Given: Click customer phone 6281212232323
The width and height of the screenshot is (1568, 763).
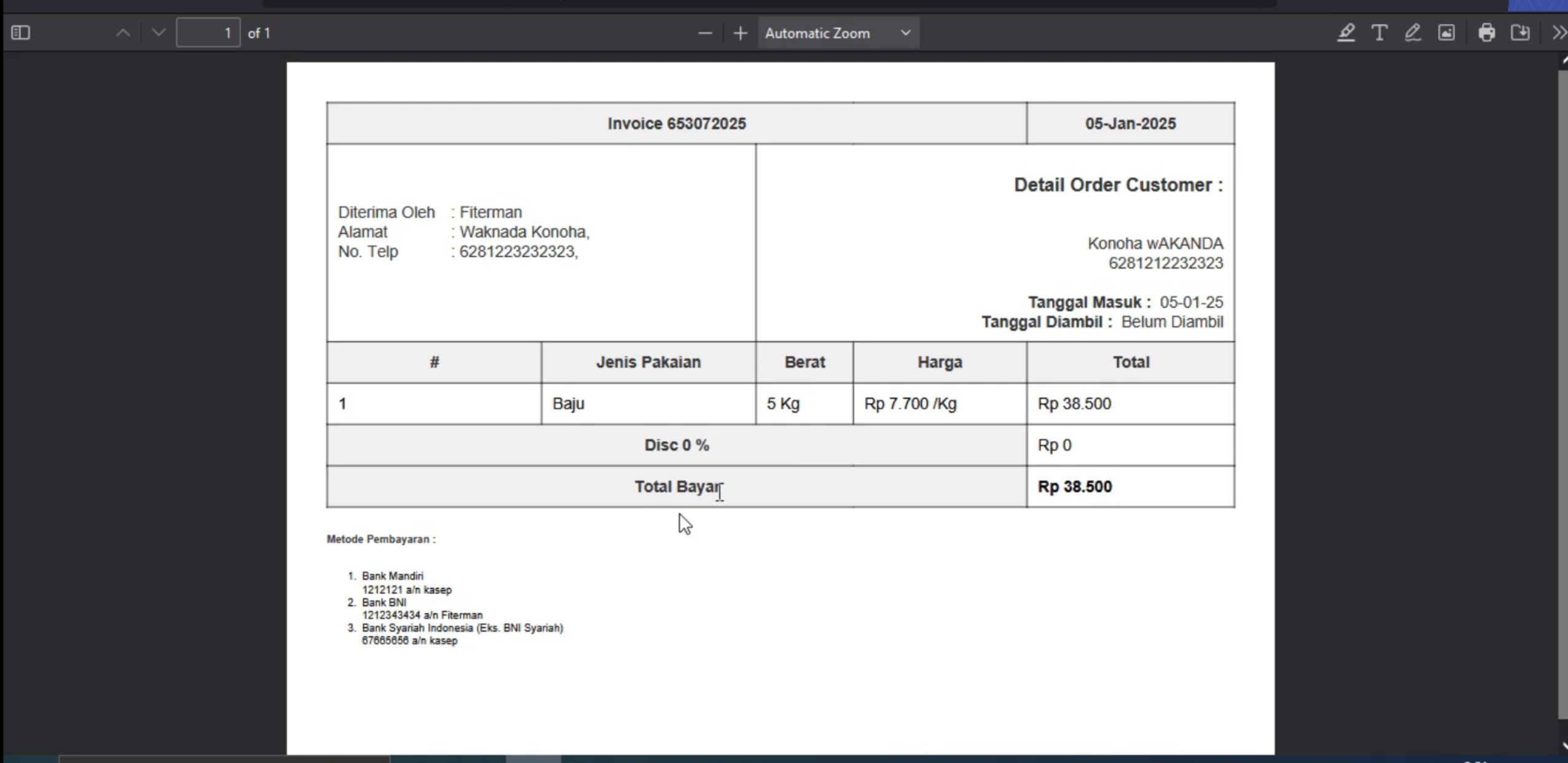Looking at the screenshot, I should 1166,263.
